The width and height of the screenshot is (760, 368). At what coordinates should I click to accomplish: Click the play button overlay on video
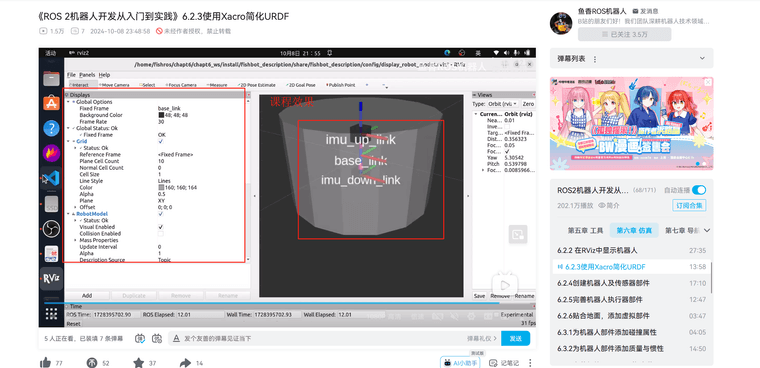(x=505, y=284)
